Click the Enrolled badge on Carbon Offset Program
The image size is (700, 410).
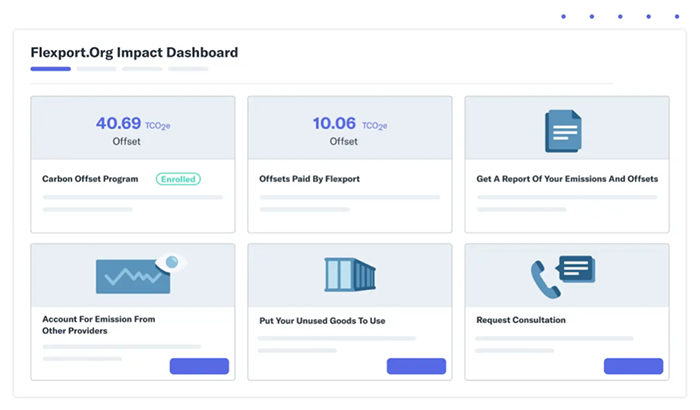[178, 179]
